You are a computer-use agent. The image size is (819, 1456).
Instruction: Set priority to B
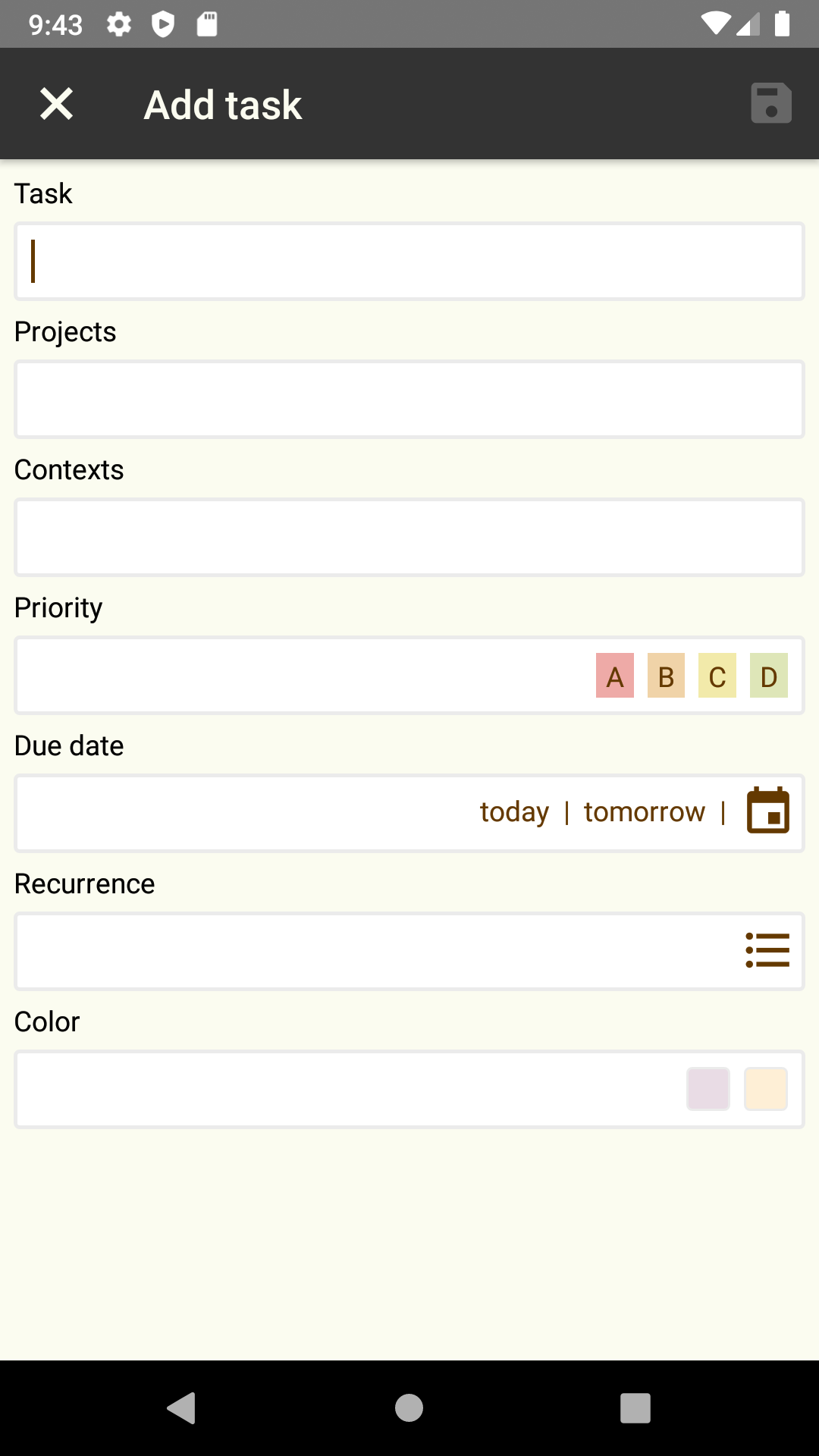pos(666,675)
